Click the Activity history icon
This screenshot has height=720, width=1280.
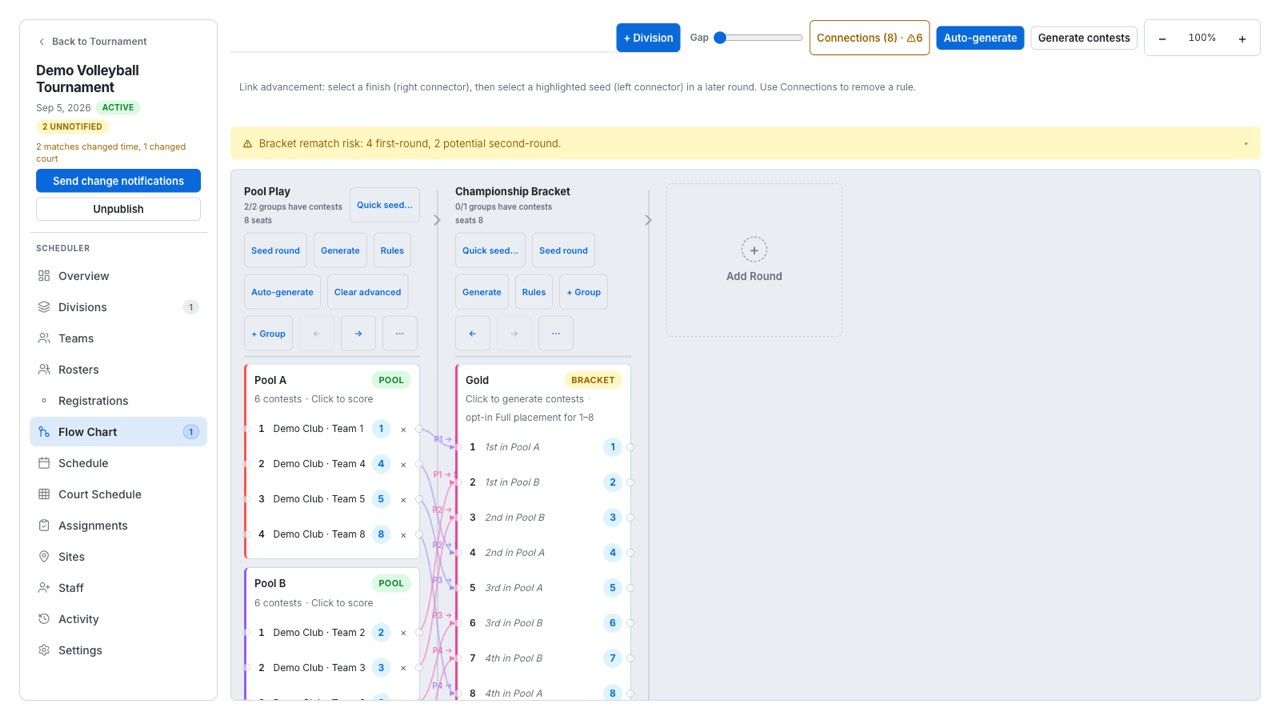coord(44,619)
